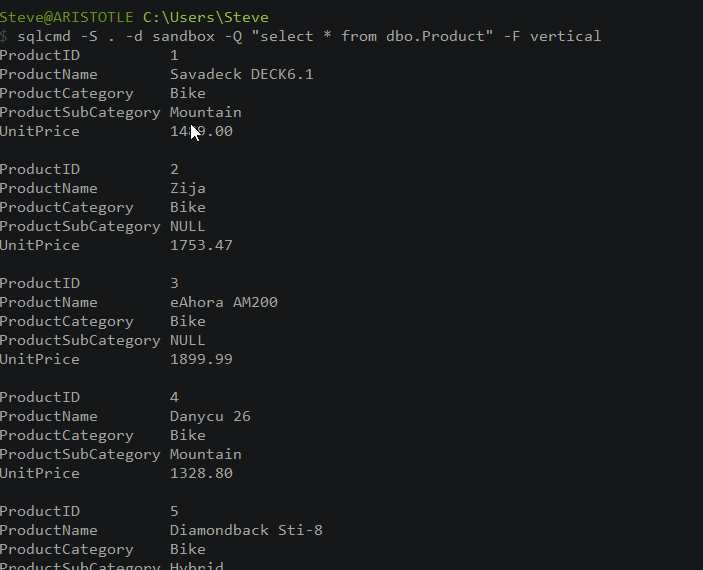Click Mountain subcategory of Danycu 26
This screenshot has height=570, width=703.
point(205,454)
